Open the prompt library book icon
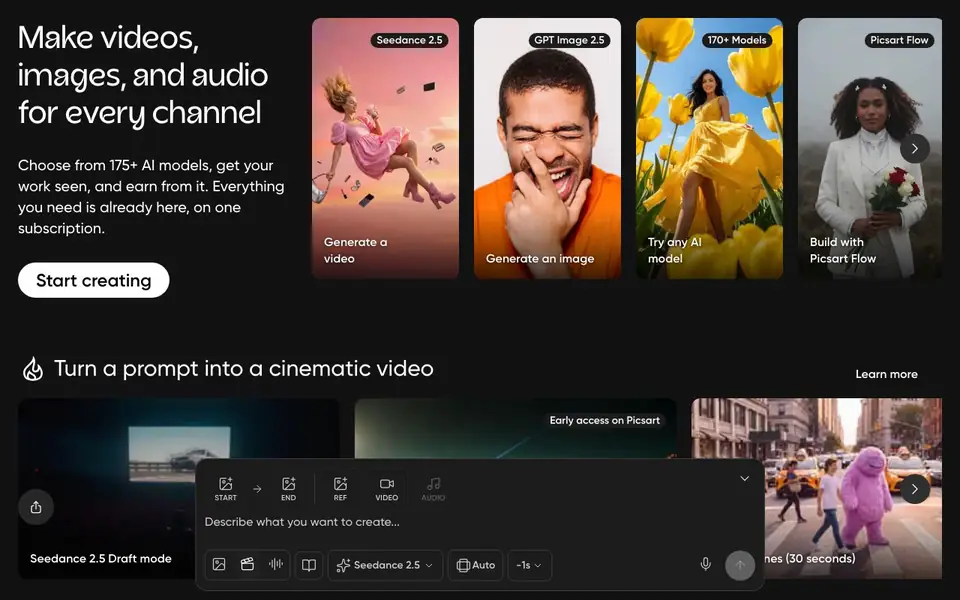 coord(309,565)
